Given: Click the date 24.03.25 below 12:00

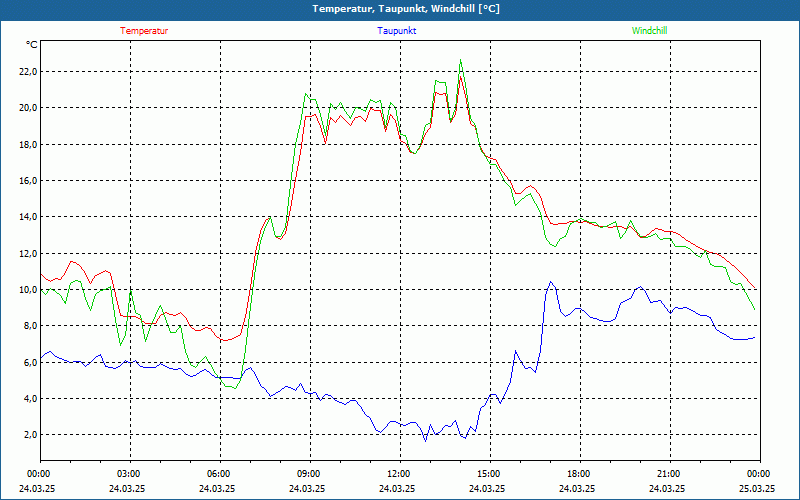Looking at the screenshot, I should [397, 488].
